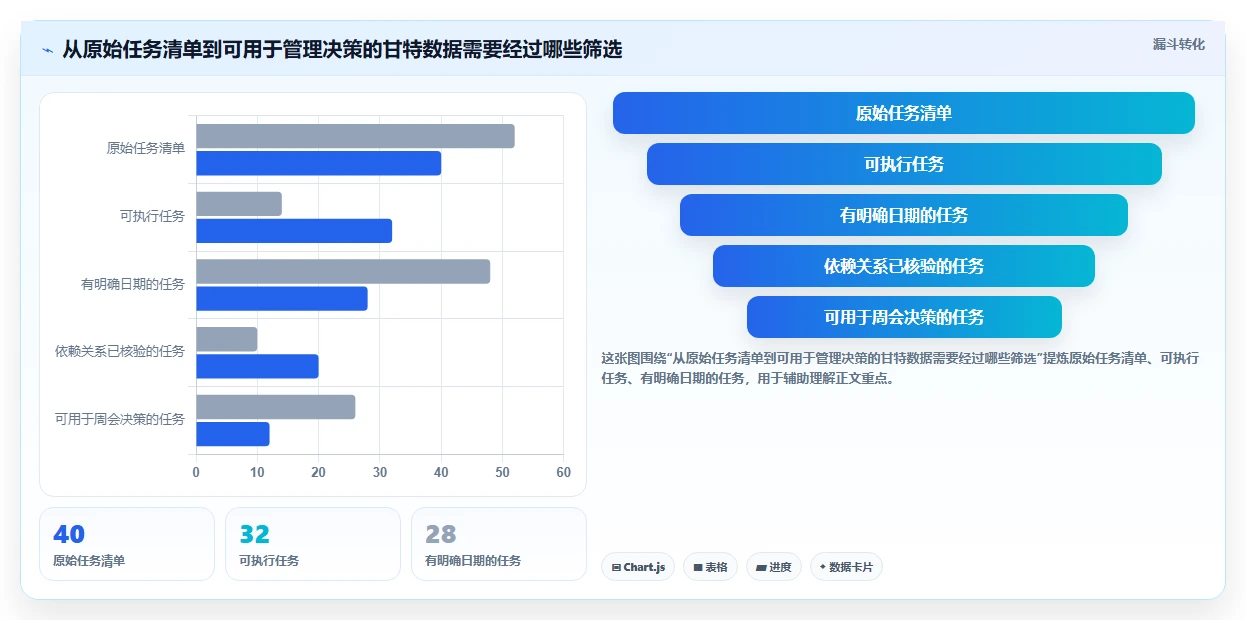Viewport: 1246px width, 620px height.
Task: Click the 数据卡片 tag chip
Action: tap(846, 567)
